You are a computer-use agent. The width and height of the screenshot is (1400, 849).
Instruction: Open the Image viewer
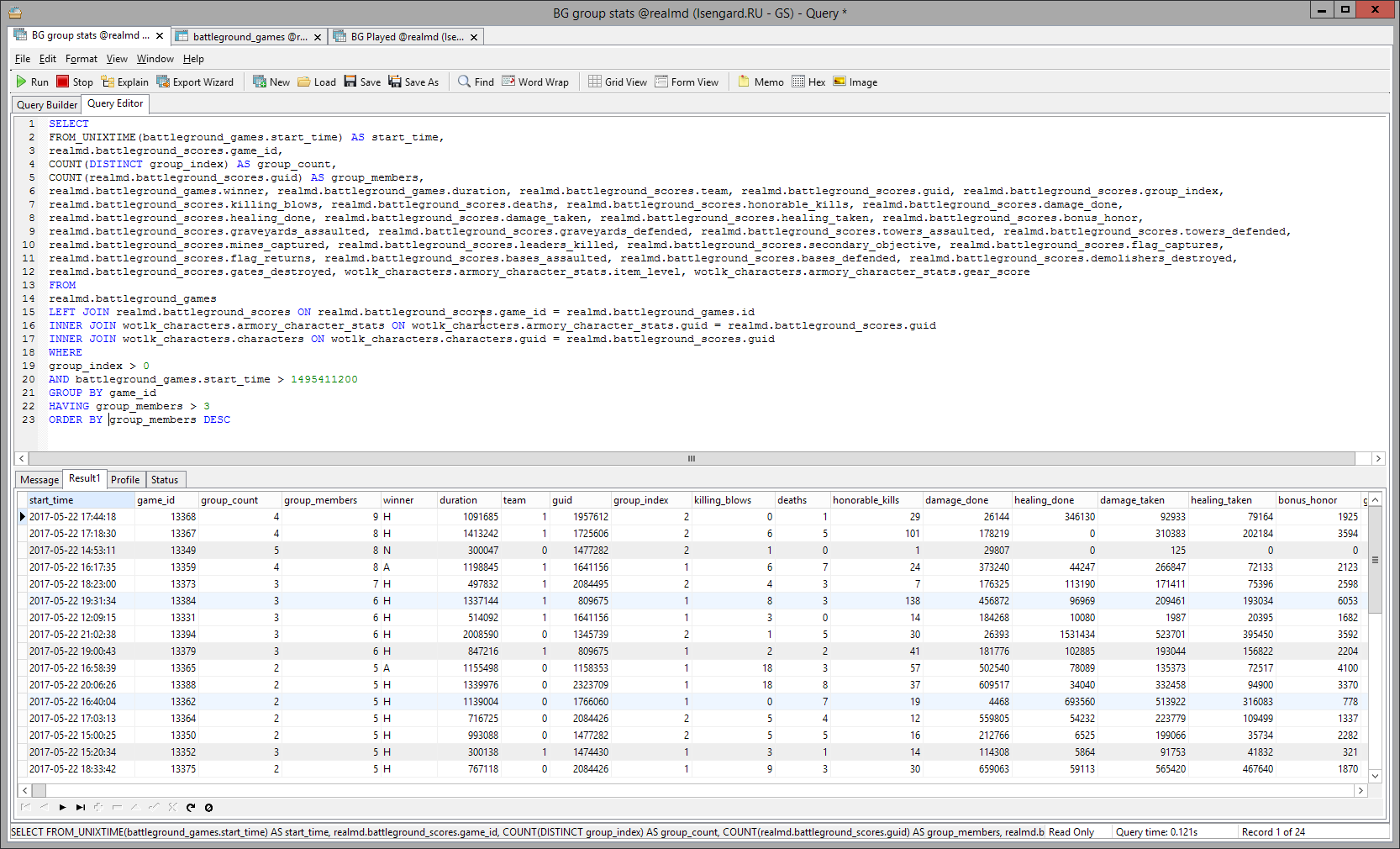tap(855, 82)
